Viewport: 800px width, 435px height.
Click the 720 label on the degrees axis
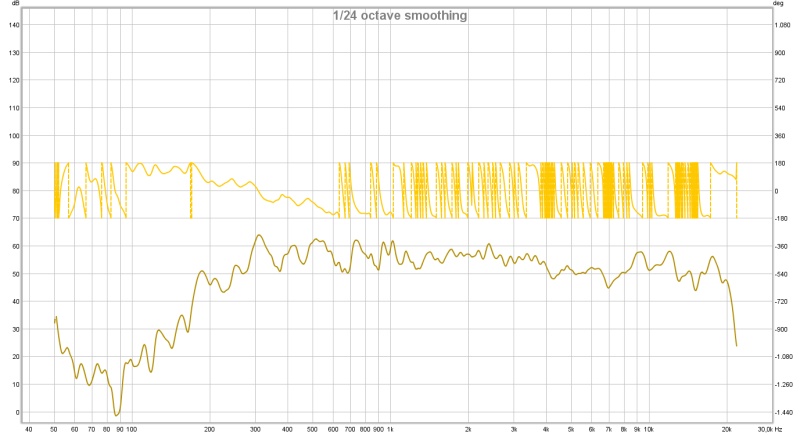780,81
